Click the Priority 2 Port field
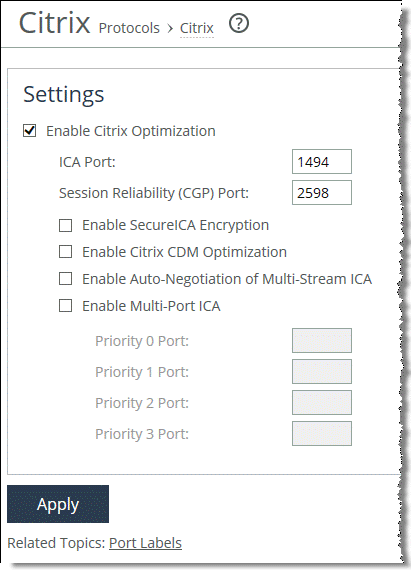Screen dimensions: 411x570 point(322,402)
